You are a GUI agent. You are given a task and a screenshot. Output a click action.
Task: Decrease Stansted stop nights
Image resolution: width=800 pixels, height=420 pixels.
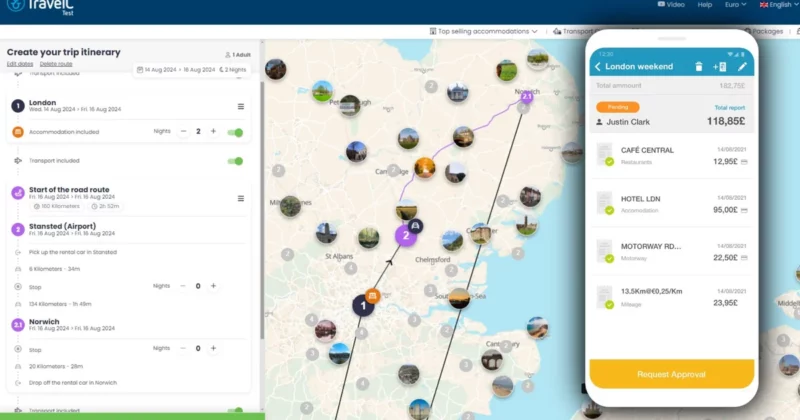(183, 286)
